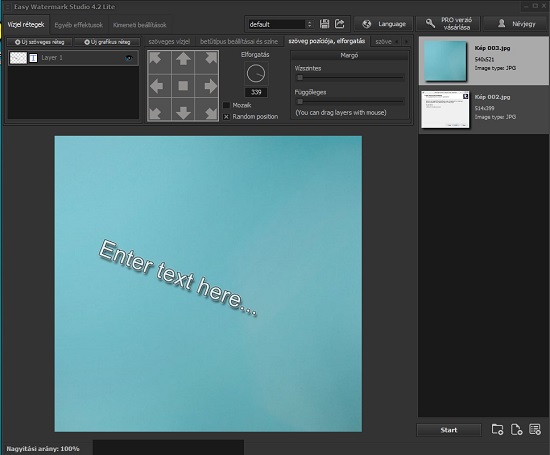Click the text layer type icon on Layer 1
This screenshot has width=550, height=455.
click(x=33, y=58)
